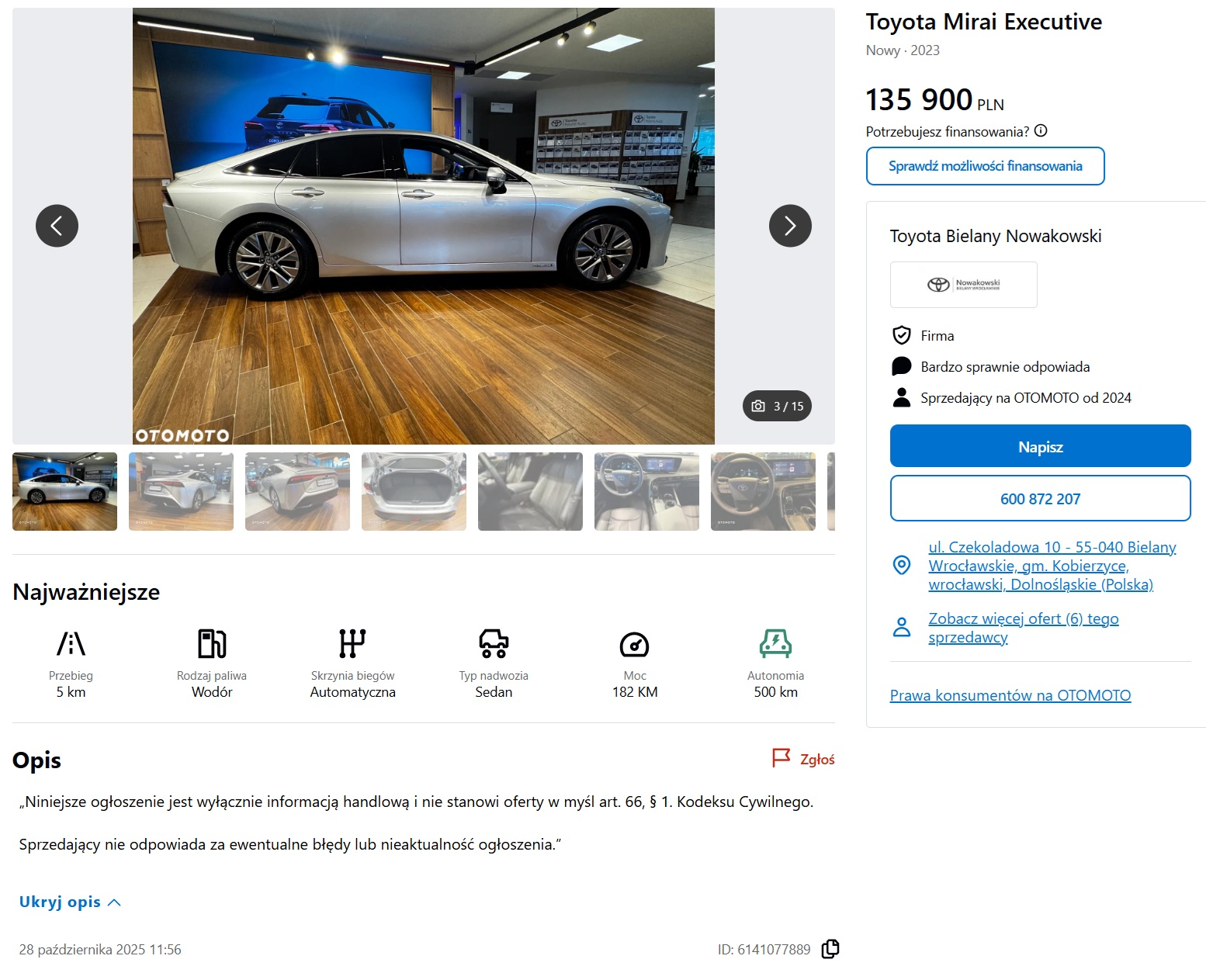Click Sprawdź możliwości finansowania button
This screenshot has width=1206, height=980.
(x=985, y=166)
